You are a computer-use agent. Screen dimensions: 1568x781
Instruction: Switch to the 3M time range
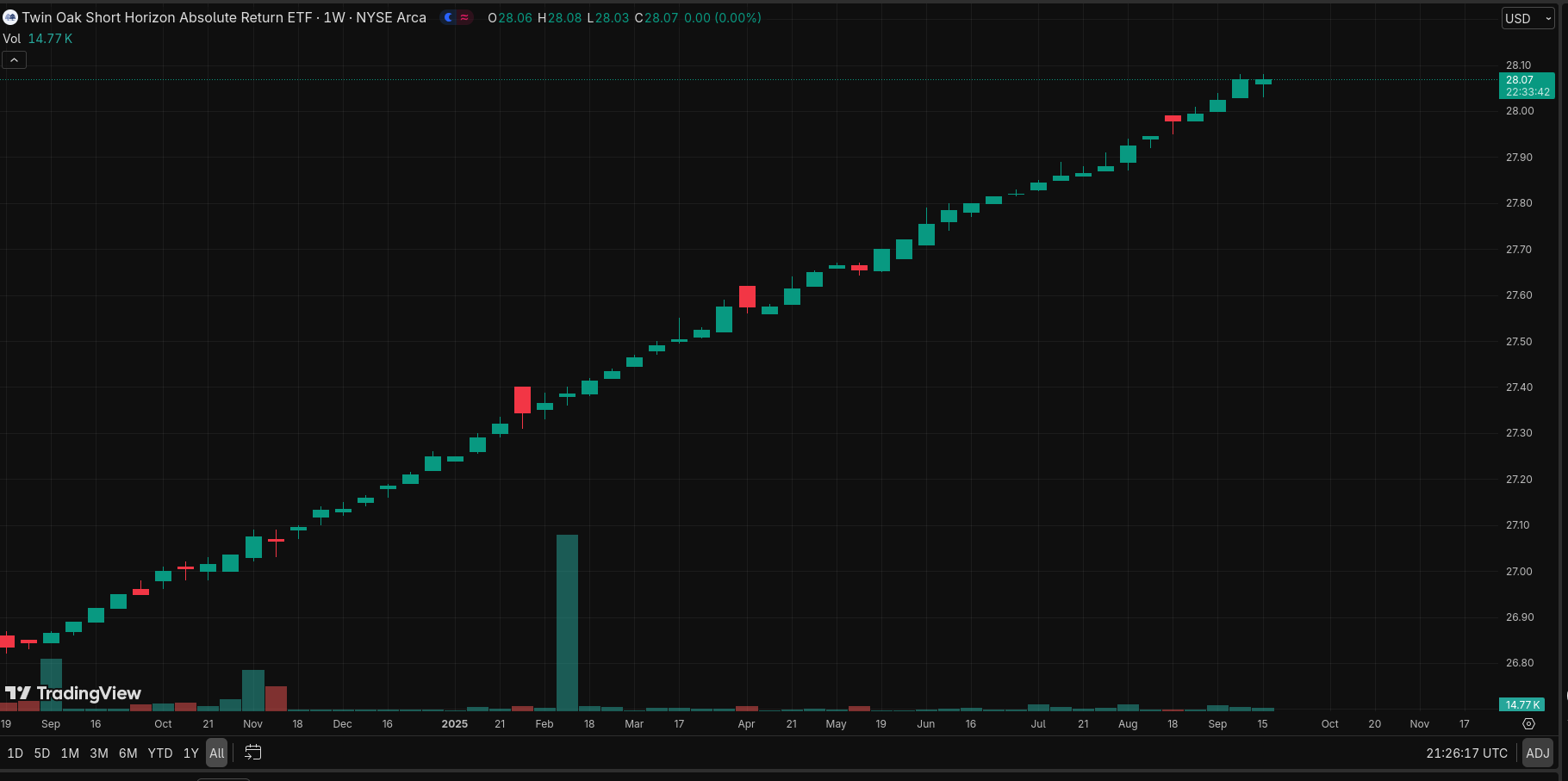point(99,753)
